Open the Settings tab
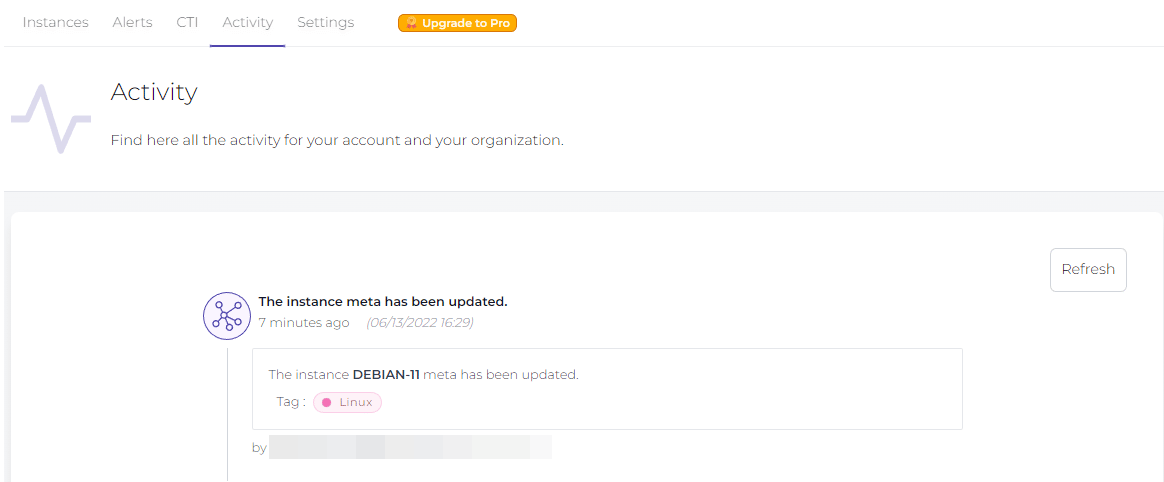 pyautogui.click(x=325, y=22)
